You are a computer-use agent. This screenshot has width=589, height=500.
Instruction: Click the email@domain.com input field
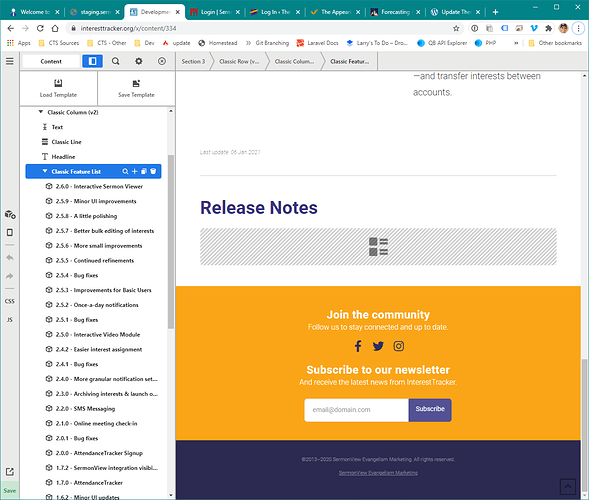click(356, 409)
